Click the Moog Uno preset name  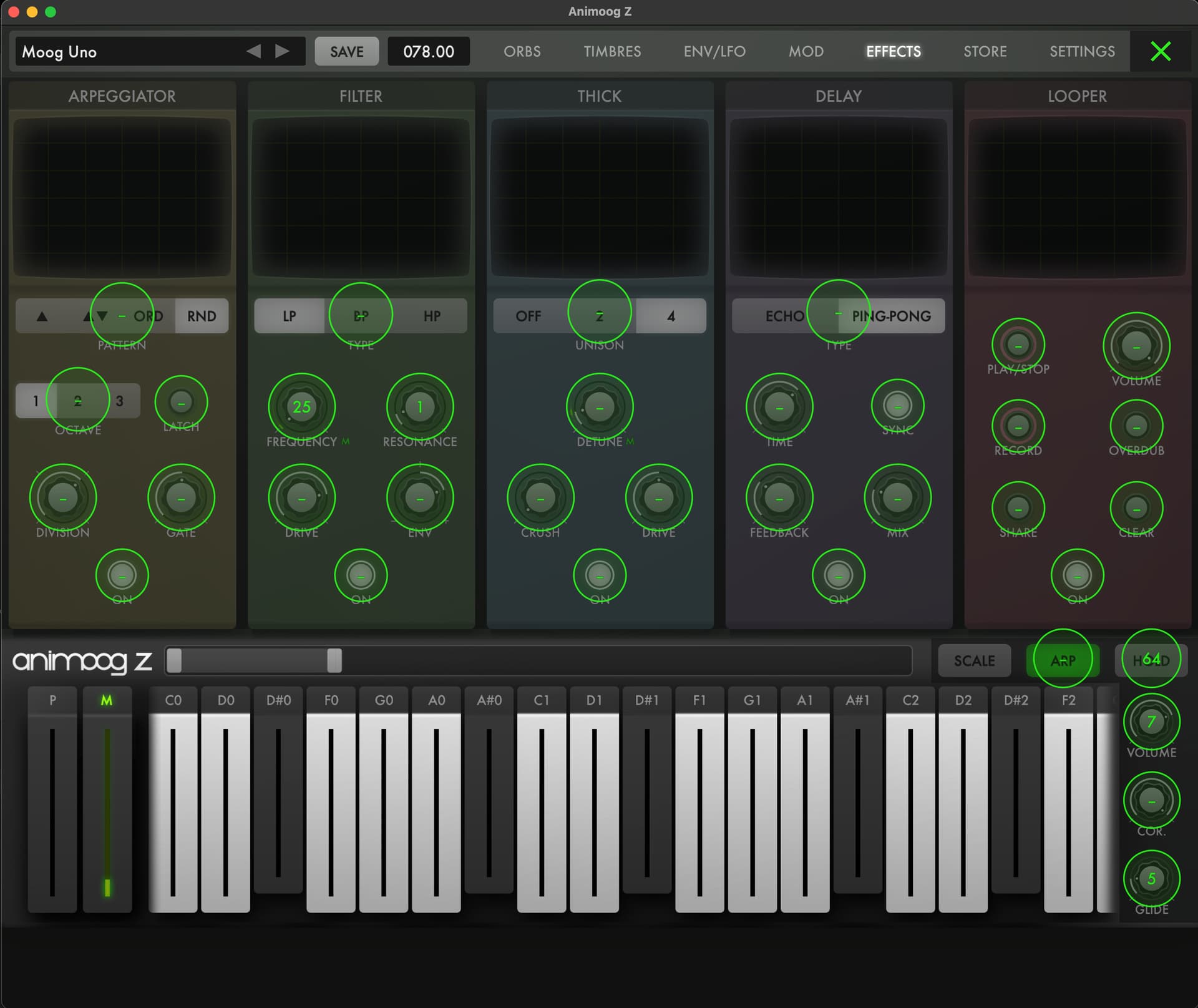click(59, 52)
